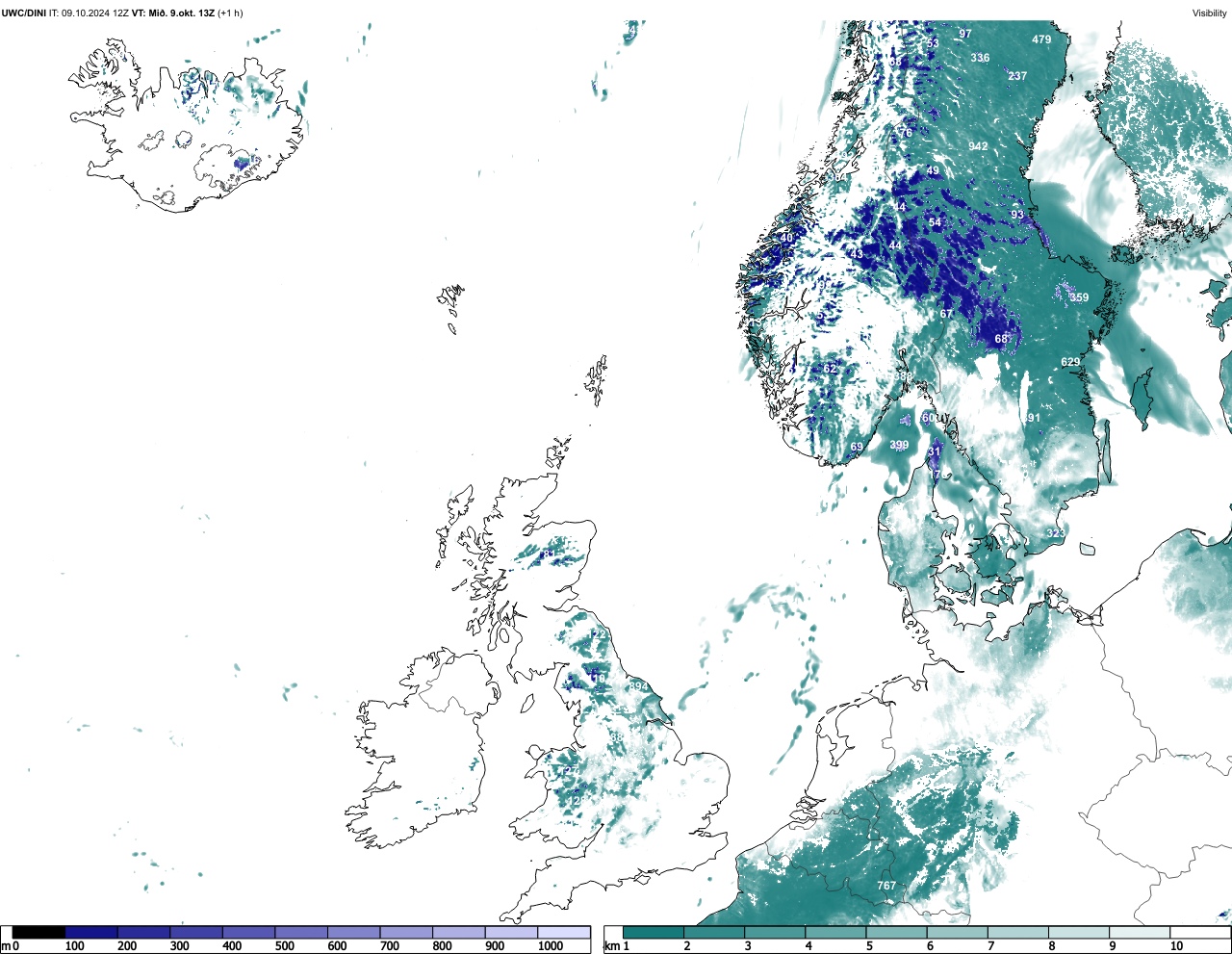This screenshot has width=1232, height=954.
Task: Click the valid time 'Mið. 9.okt. 13Z'
Action: click(x=181, y=13)
